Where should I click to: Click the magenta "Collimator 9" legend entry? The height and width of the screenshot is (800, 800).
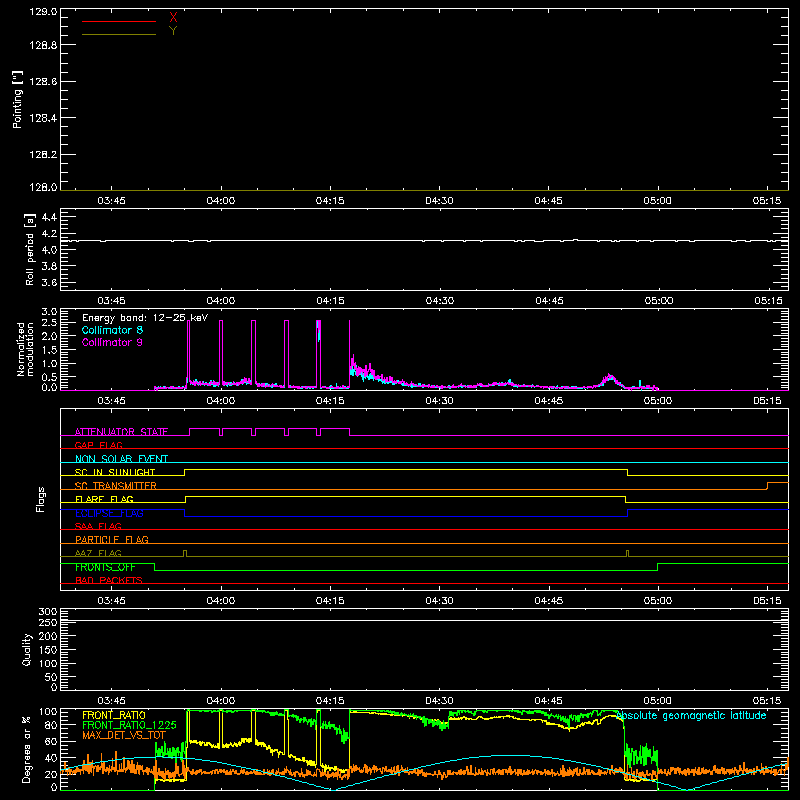pos(112,342)
